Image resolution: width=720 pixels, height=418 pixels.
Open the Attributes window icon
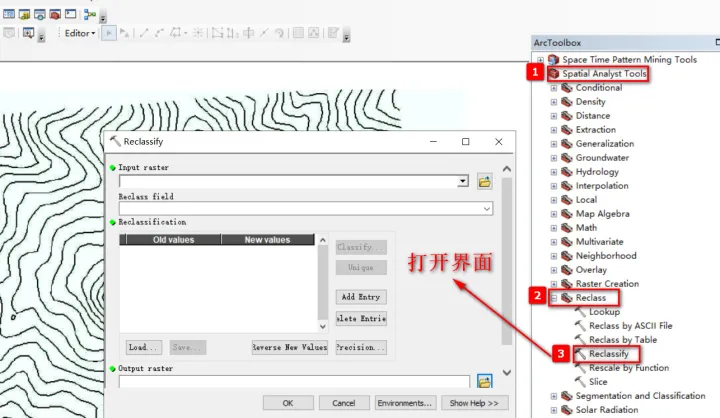pyautogui.click(x=298, y=33)
